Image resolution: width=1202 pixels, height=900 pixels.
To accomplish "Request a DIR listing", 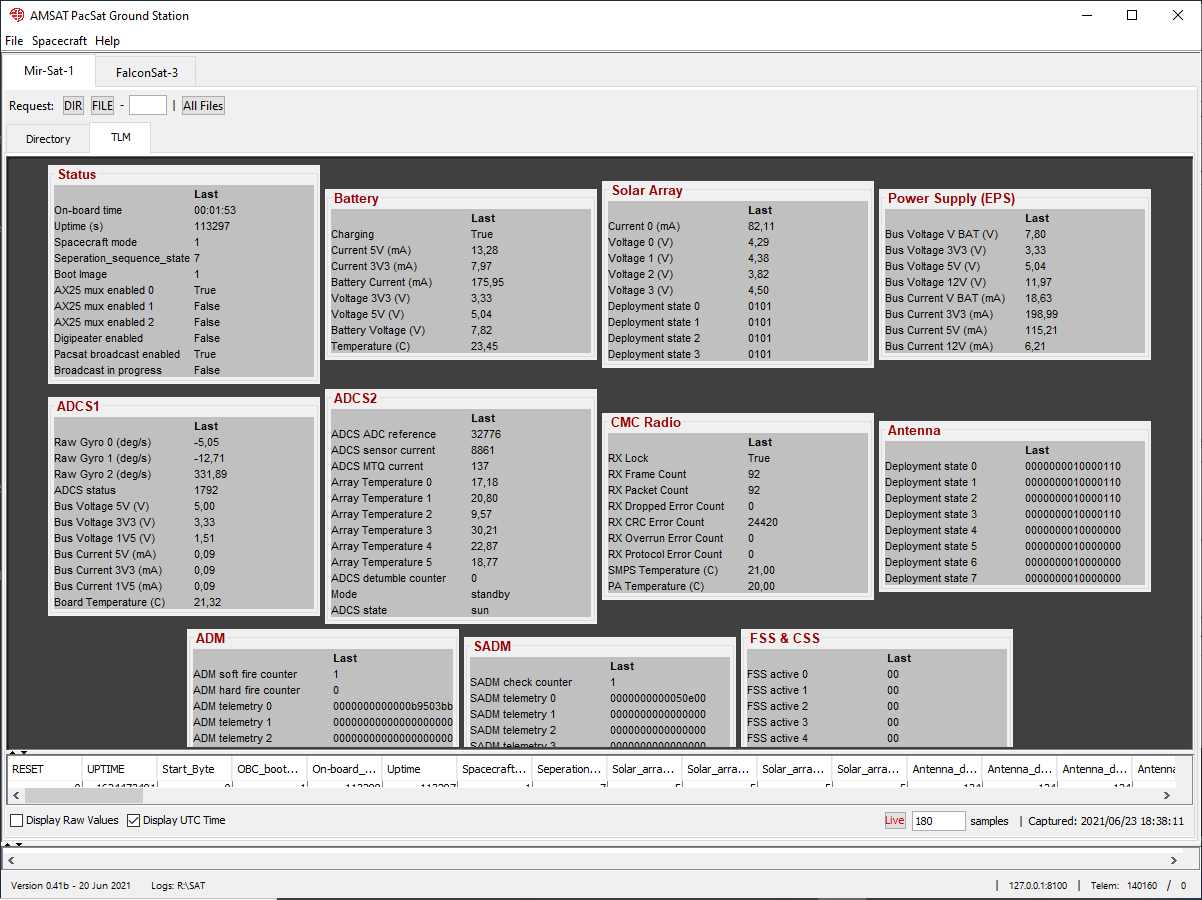I will click(x=73, y=105).
